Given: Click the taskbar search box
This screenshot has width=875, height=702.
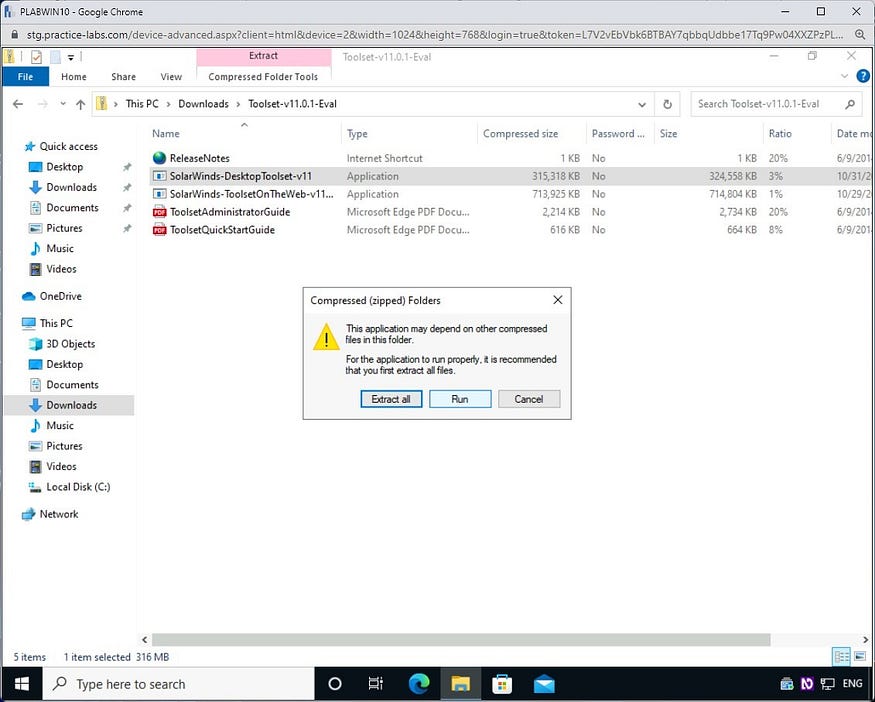Looking at the screenshot, I should pyautogui.click(x=179, y=684).
